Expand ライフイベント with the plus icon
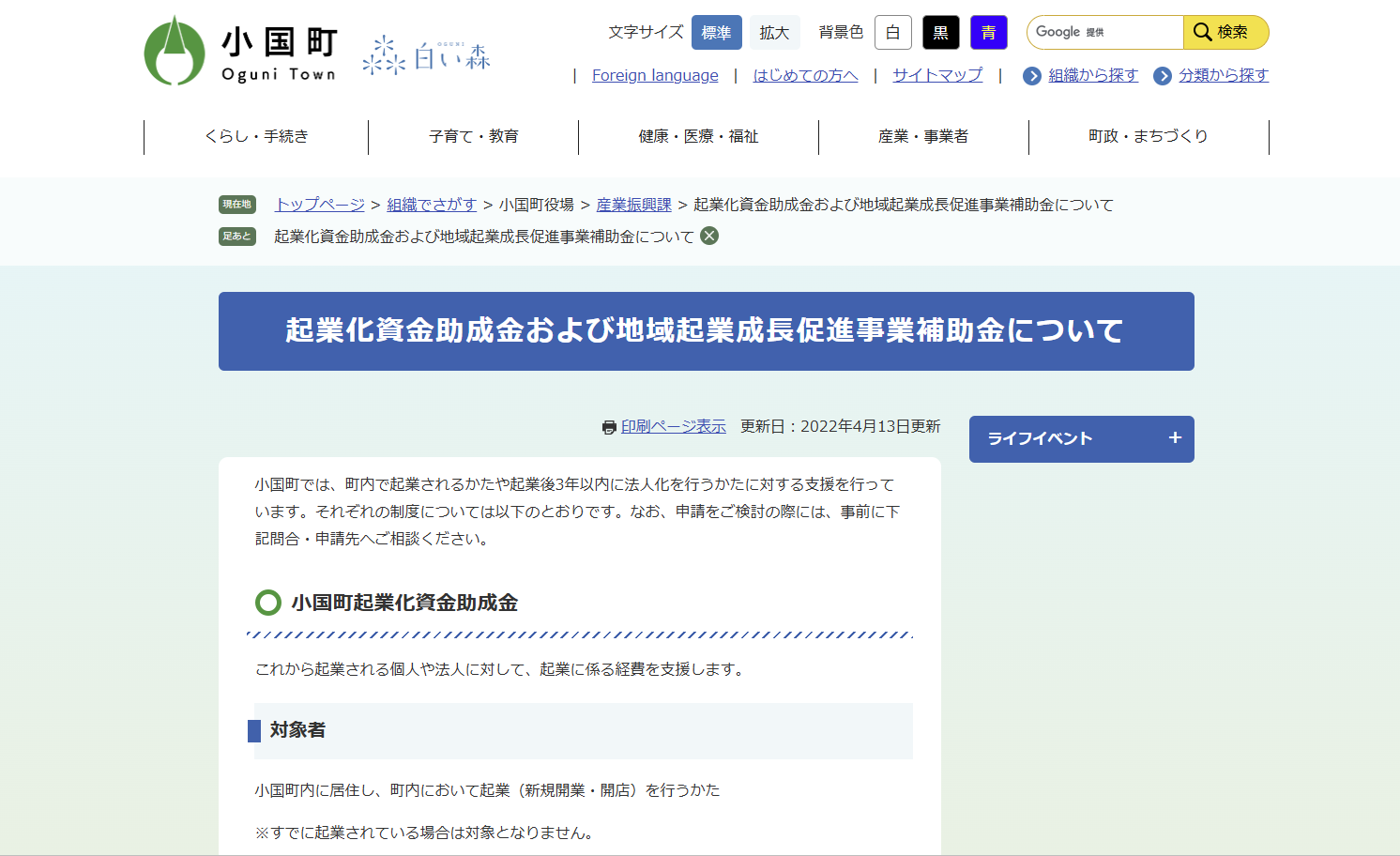Screen dimensions: 1400x856 (x=1175, y=437)
